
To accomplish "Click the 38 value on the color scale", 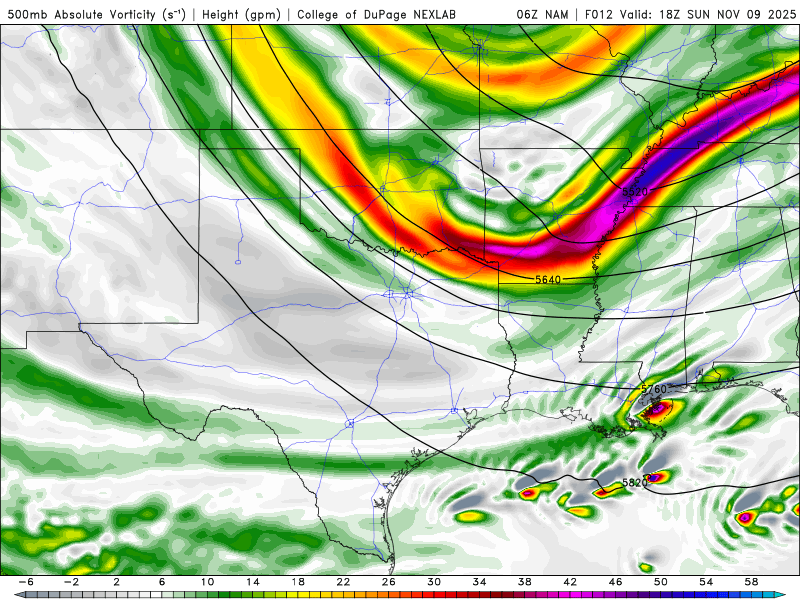I will pos(525,582).
